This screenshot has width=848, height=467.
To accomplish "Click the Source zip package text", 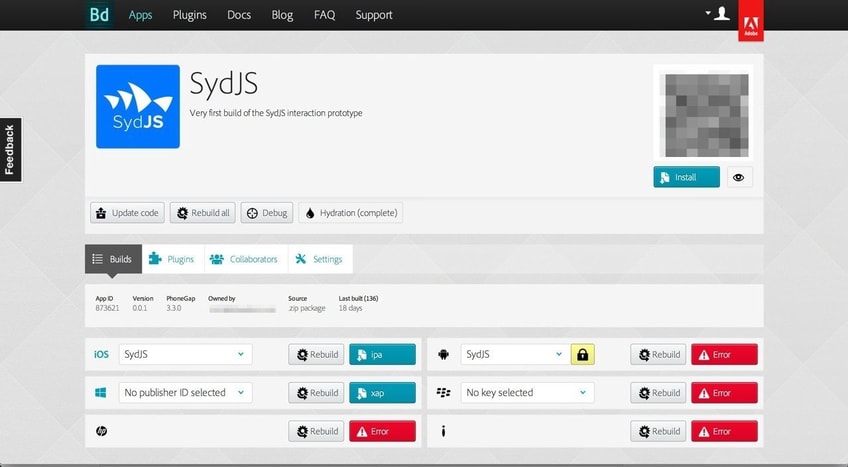I will click(x=307, y=308).
